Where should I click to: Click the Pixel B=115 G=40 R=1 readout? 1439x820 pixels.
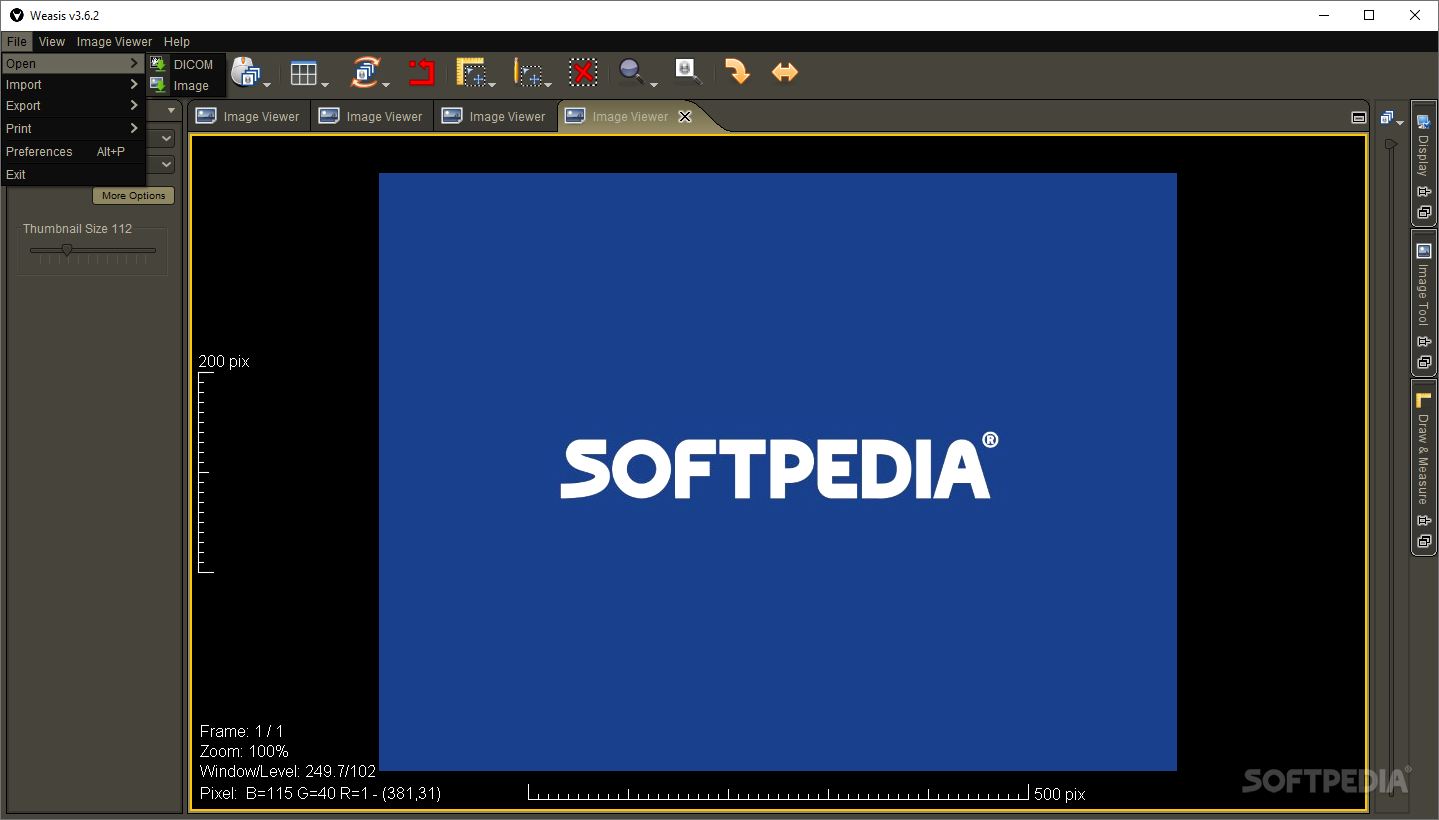point(320,793)
